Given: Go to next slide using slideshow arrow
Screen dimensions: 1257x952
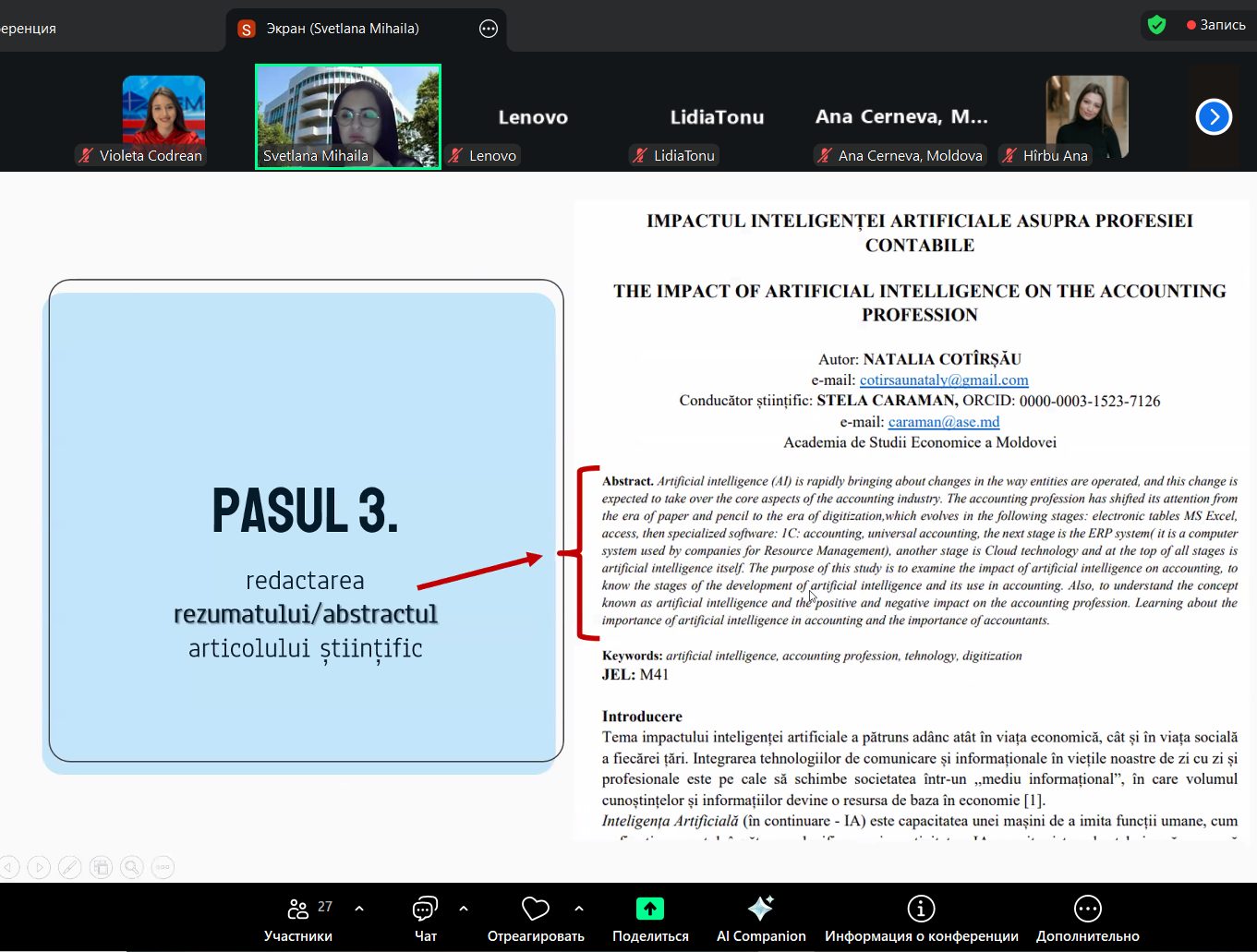Looking at the screenshot, I should point(39,867).
